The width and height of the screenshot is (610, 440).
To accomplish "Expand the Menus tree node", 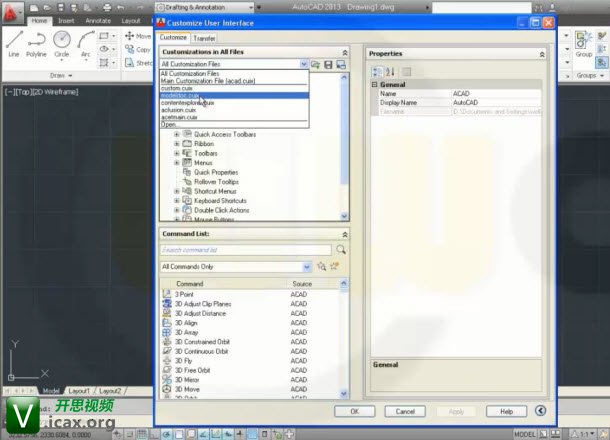I will 177,163.
